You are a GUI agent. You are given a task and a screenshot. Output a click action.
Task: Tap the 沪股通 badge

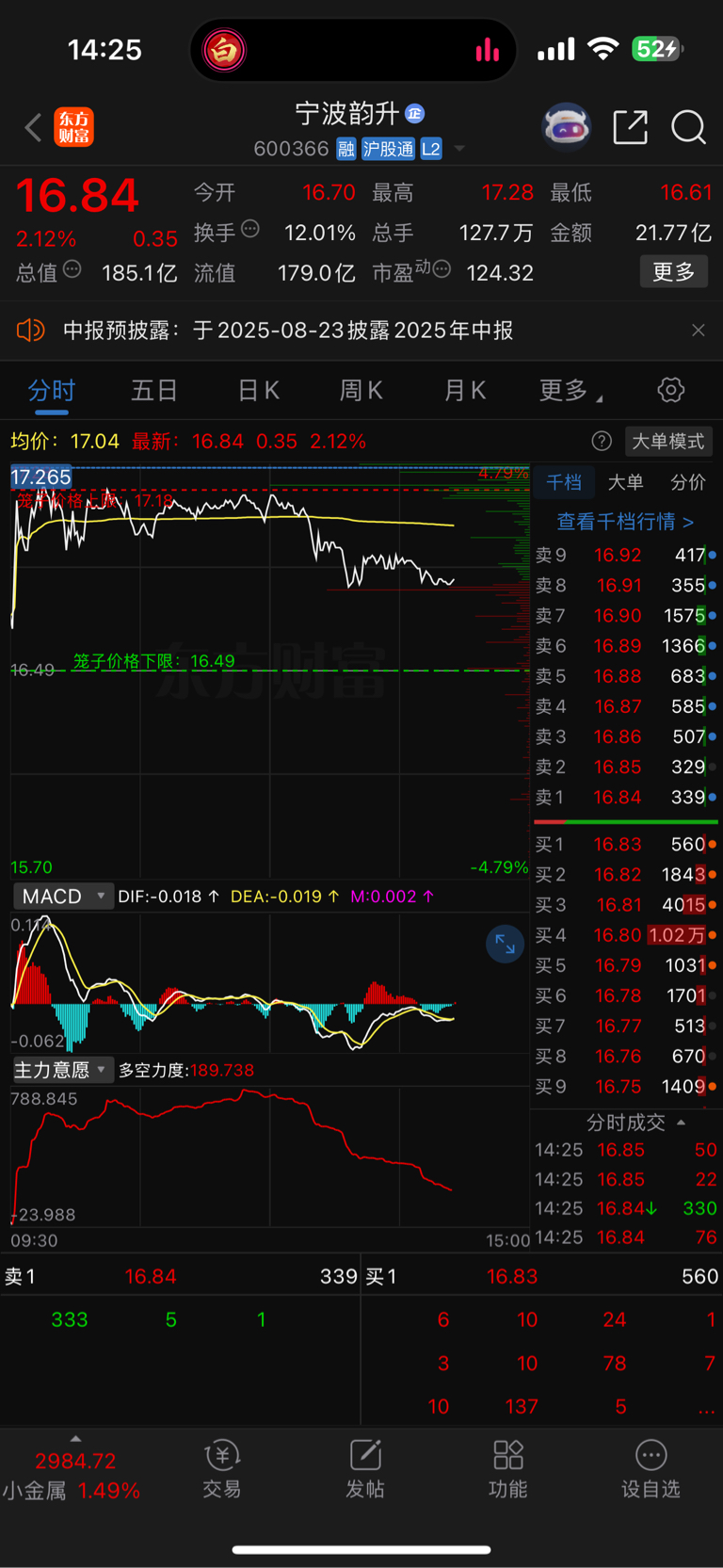pos(388,149)
